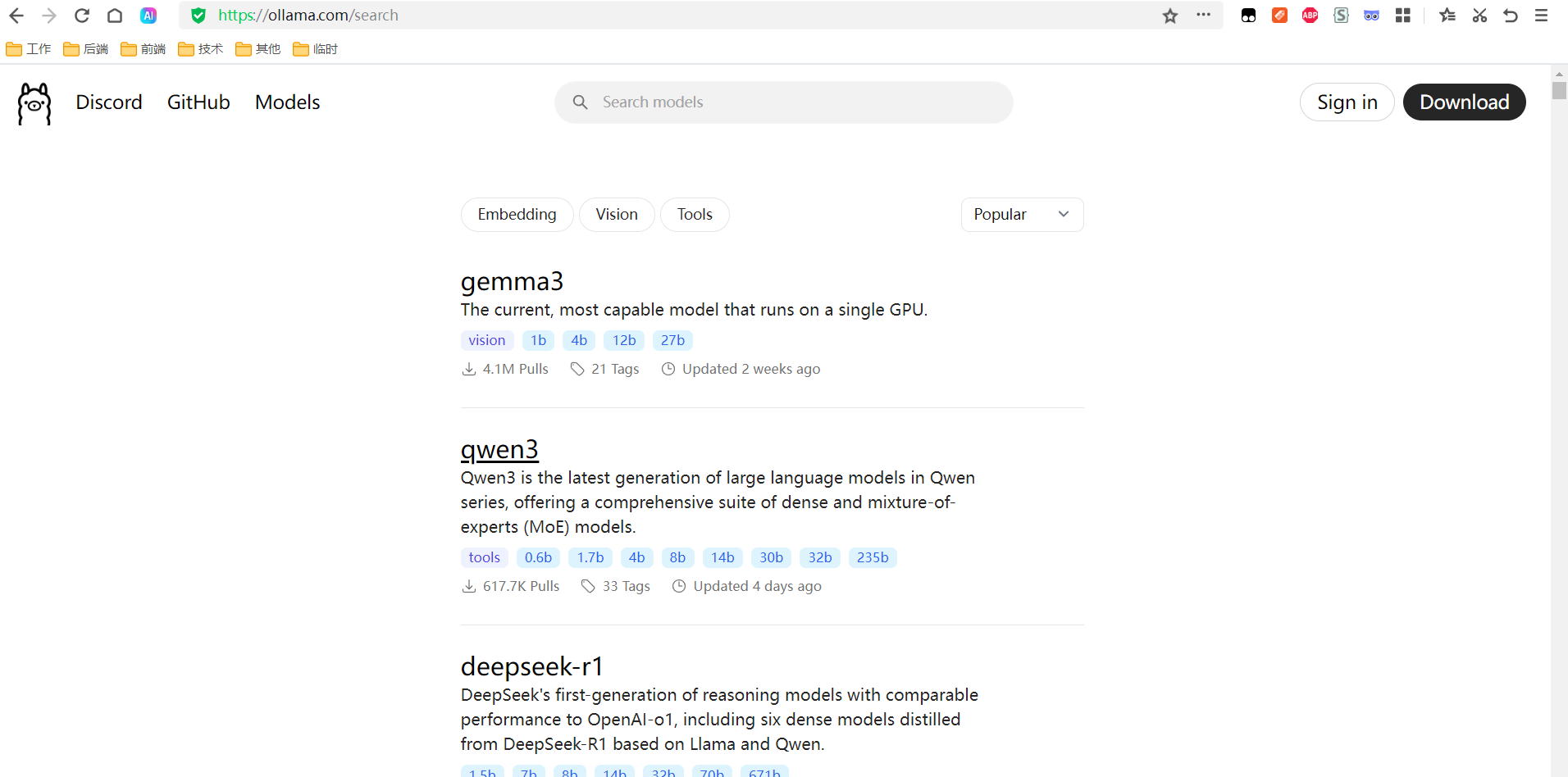Click the qwen3 32b size tag
1568x777 pixels.
[x=820, y=557]
